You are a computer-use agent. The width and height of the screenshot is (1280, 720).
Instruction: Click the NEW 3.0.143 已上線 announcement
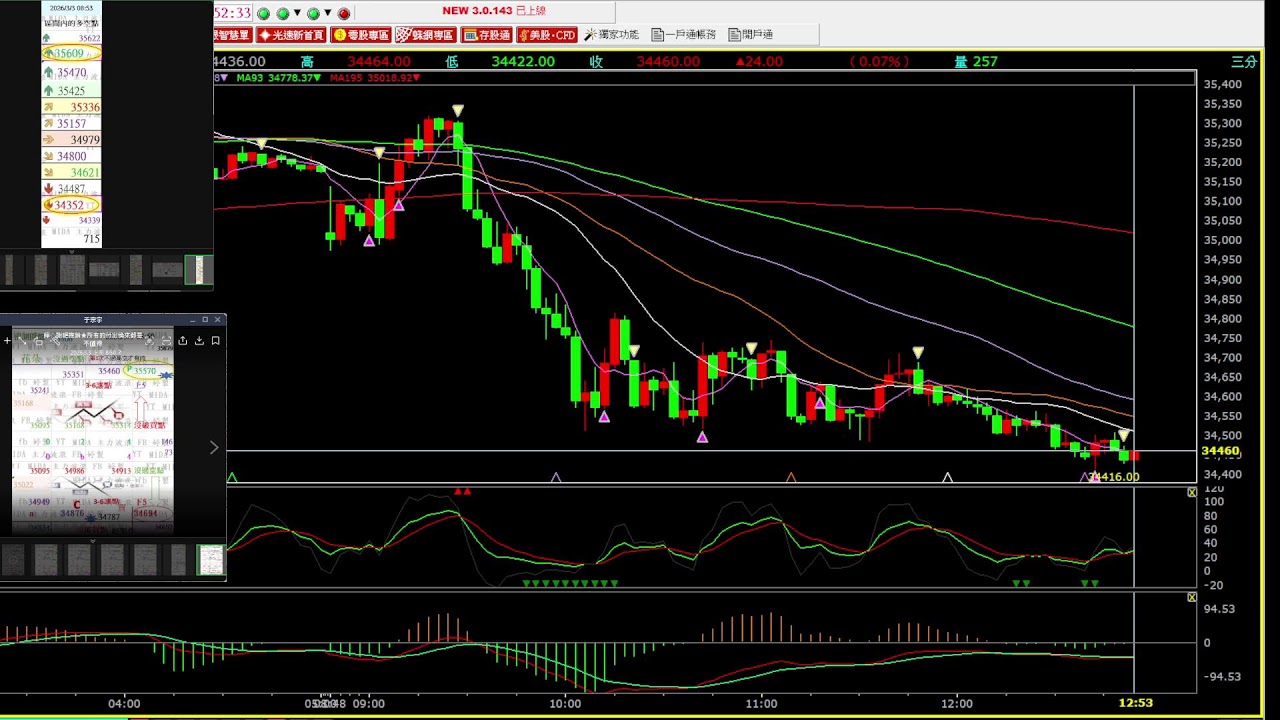pos(494,11)
